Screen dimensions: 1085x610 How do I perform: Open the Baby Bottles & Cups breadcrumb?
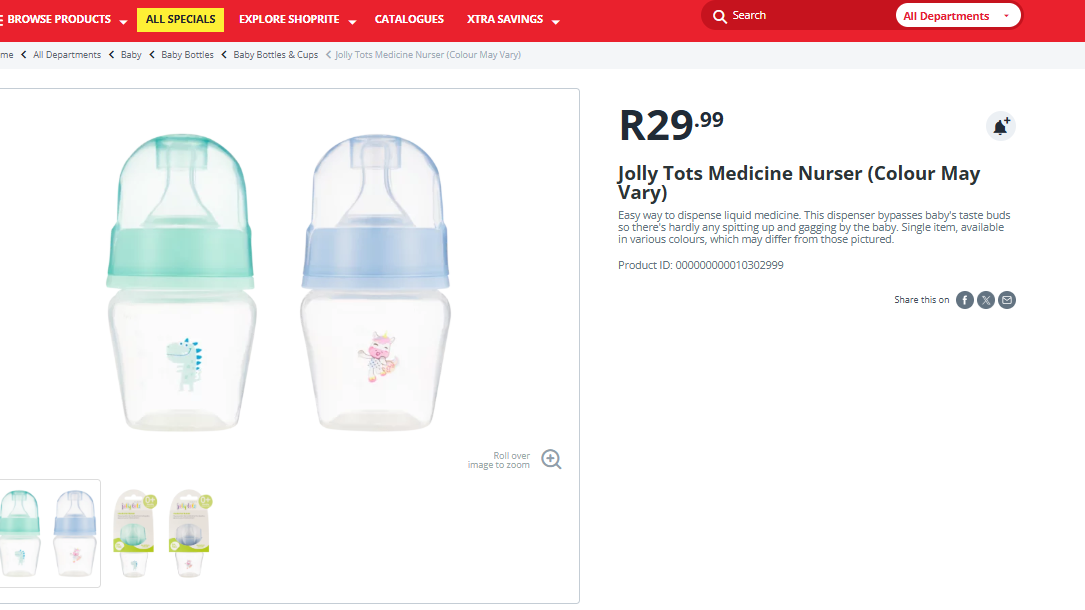point(275,55)
